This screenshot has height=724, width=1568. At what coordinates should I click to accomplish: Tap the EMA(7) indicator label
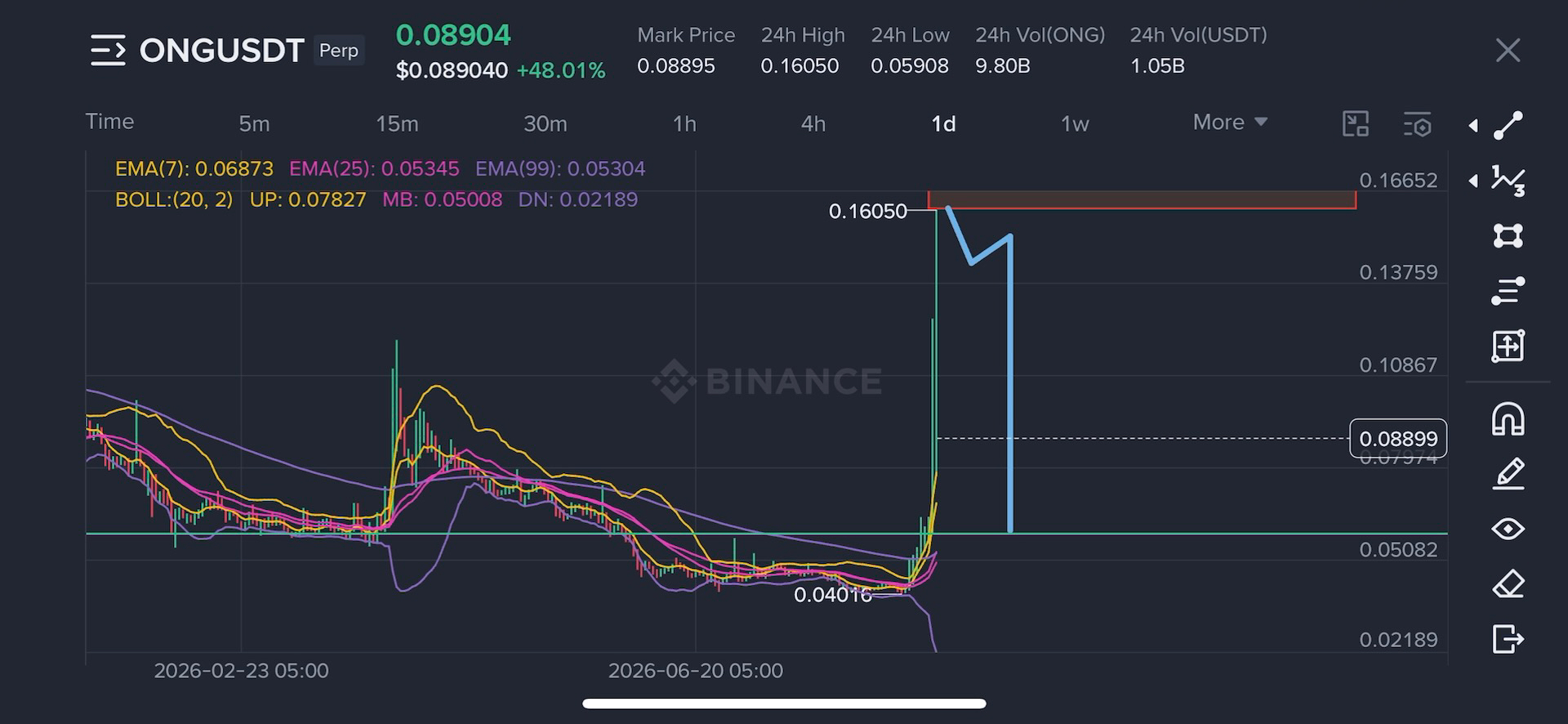[194, 168]
